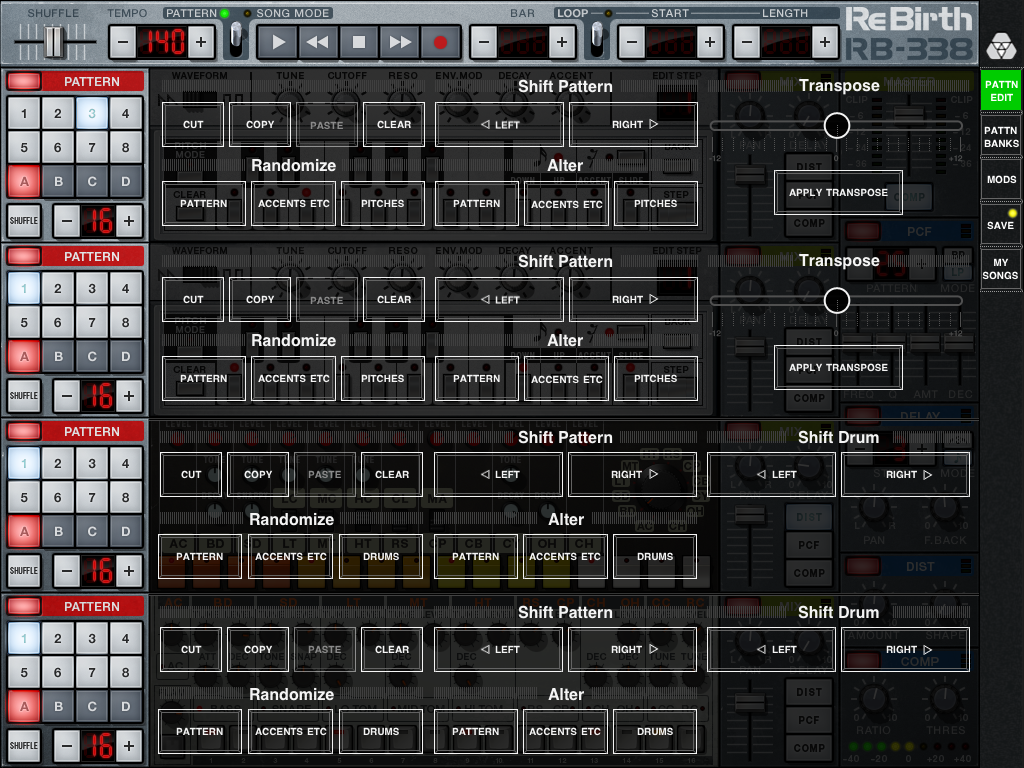Increase tempo with the plus button
This screenshot has width=1024, height=768.
point(202,42)
